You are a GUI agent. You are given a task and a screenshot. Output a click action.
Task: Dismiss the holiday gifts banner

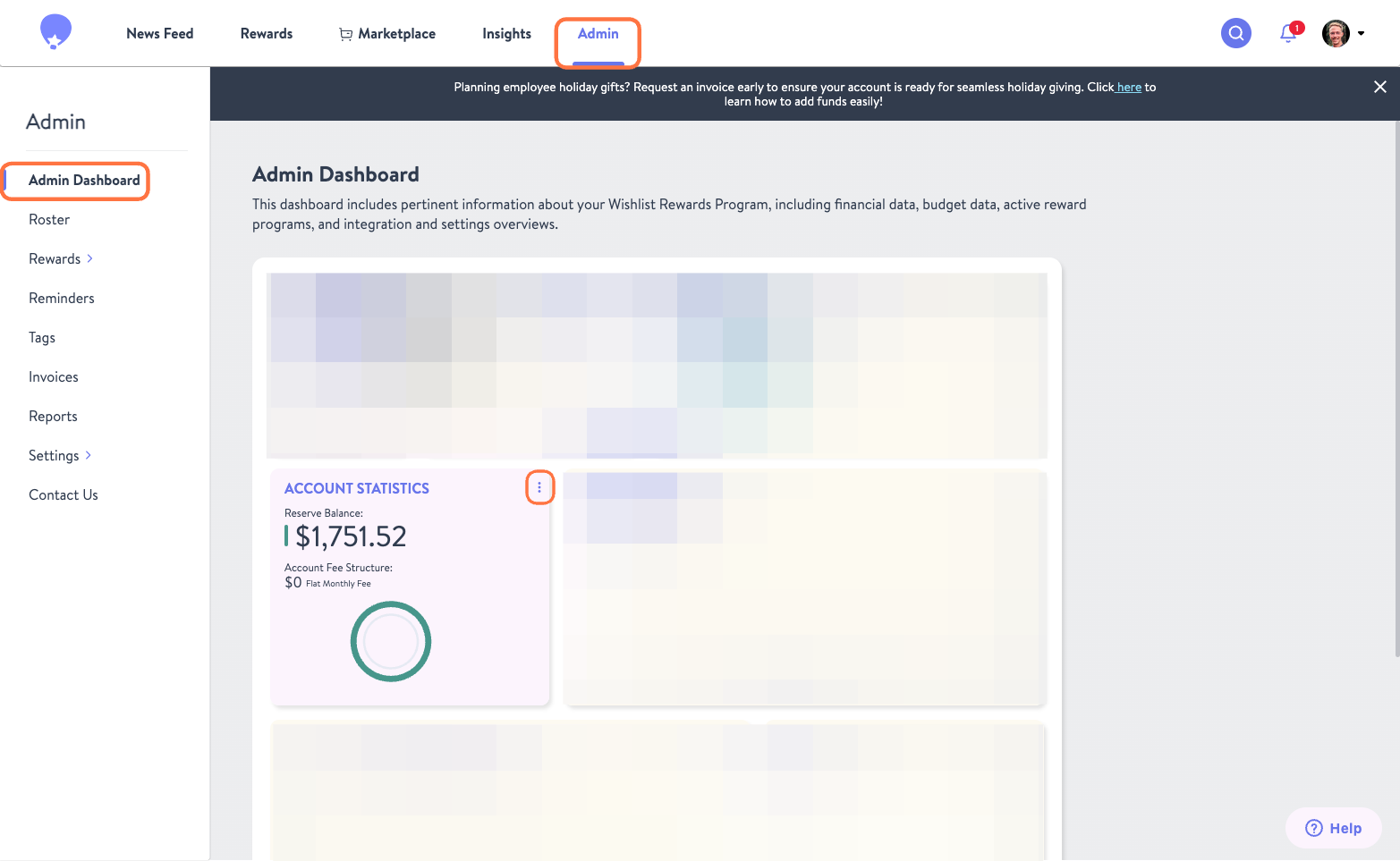[1379, 87]
